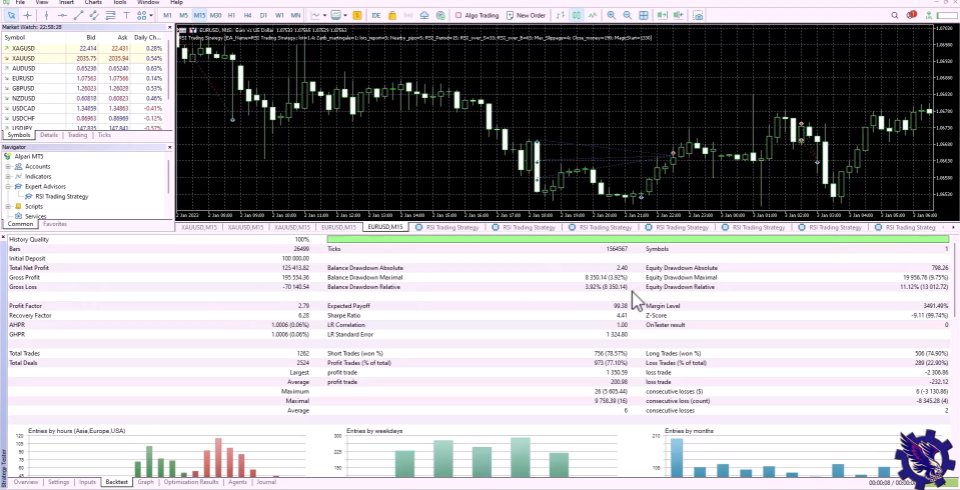This screenshot has width=960, height=490.
Task: Click the green History Quality progress bar
Action: (x=638, y=240)
